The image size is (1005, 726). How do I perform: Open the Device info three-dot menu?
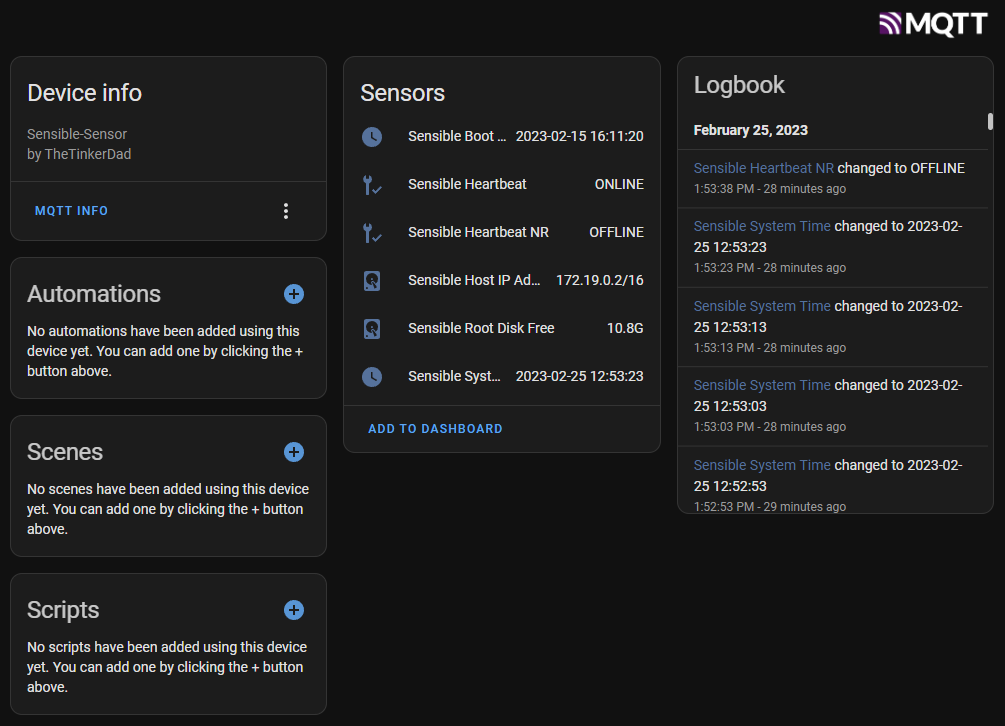click(286, 211)
